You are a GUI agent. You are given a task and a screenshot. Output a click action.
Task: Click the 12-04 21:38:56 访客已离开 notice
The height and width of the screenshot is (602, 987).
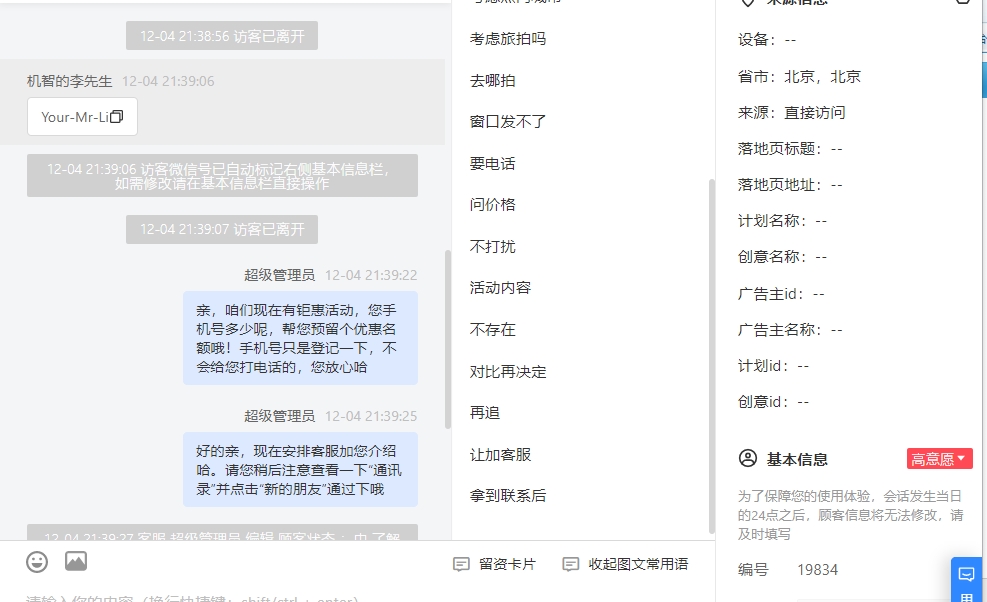222,36
